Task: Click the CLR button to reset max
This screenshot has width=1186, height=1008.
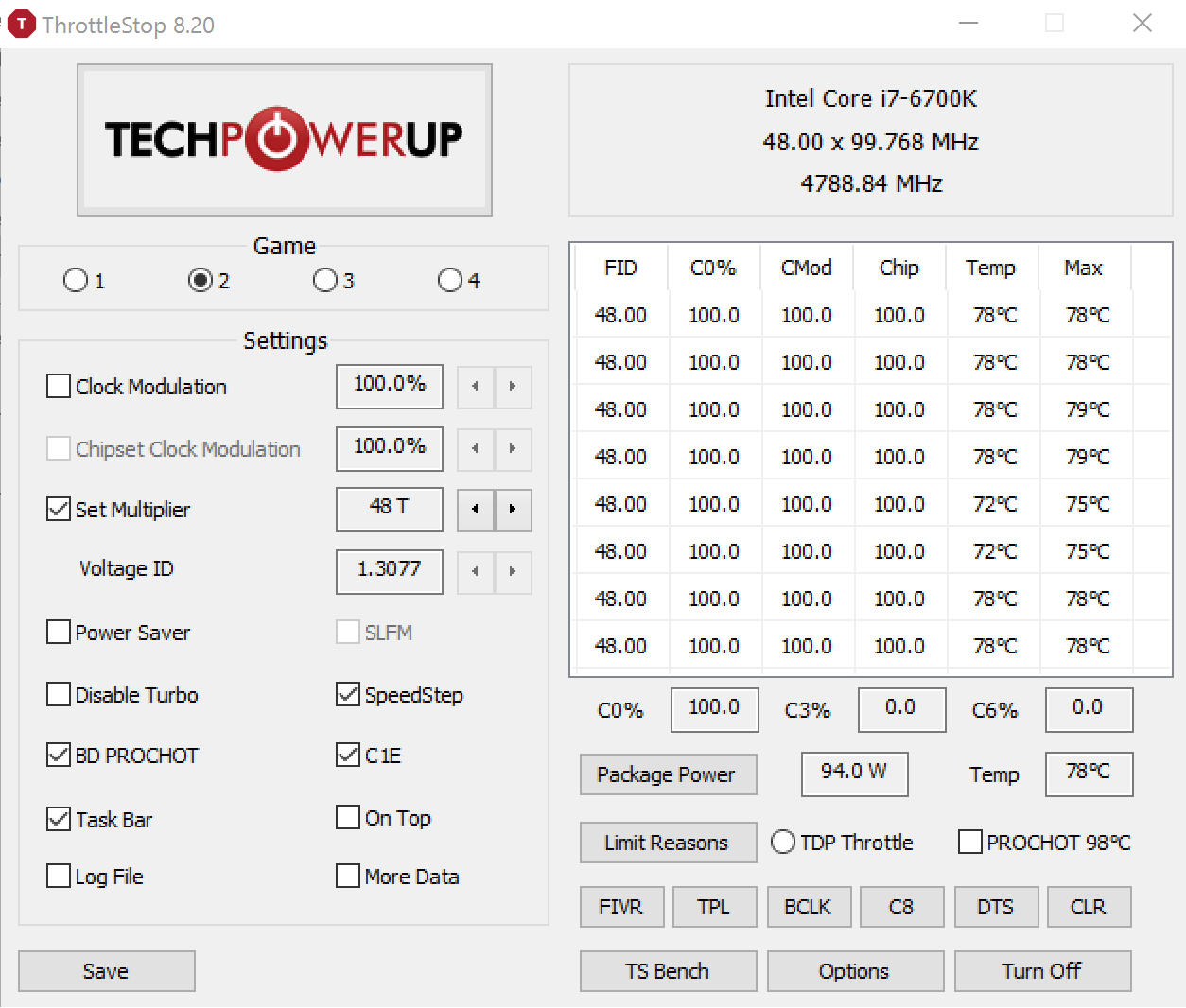Action: tap(1090, 907)
